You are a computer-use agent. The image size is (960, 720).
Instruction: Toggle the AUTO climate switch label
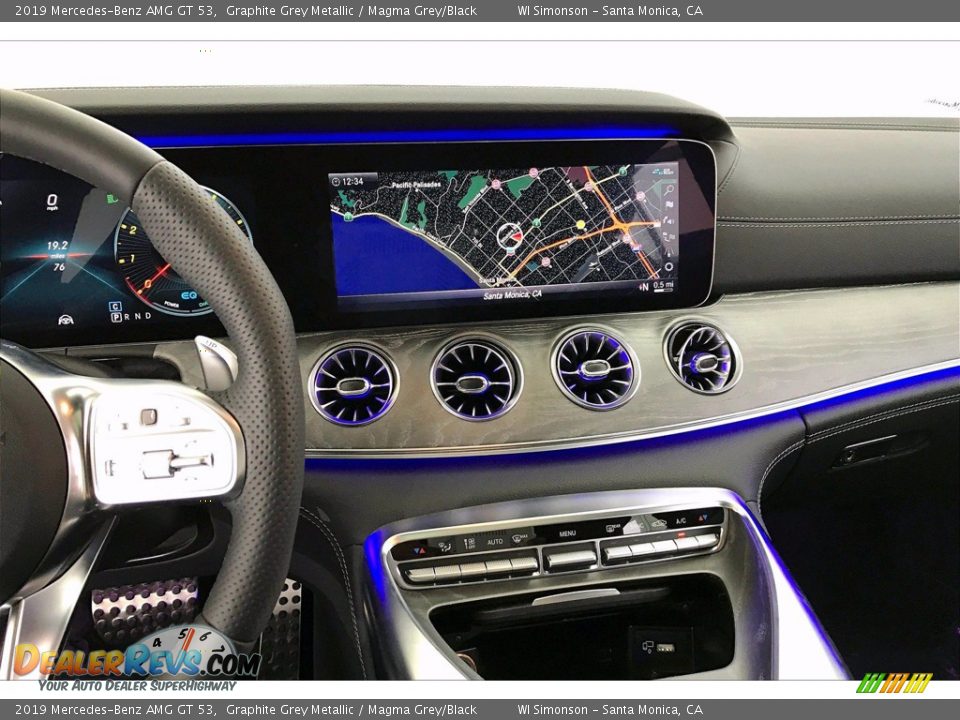point(495,542)
